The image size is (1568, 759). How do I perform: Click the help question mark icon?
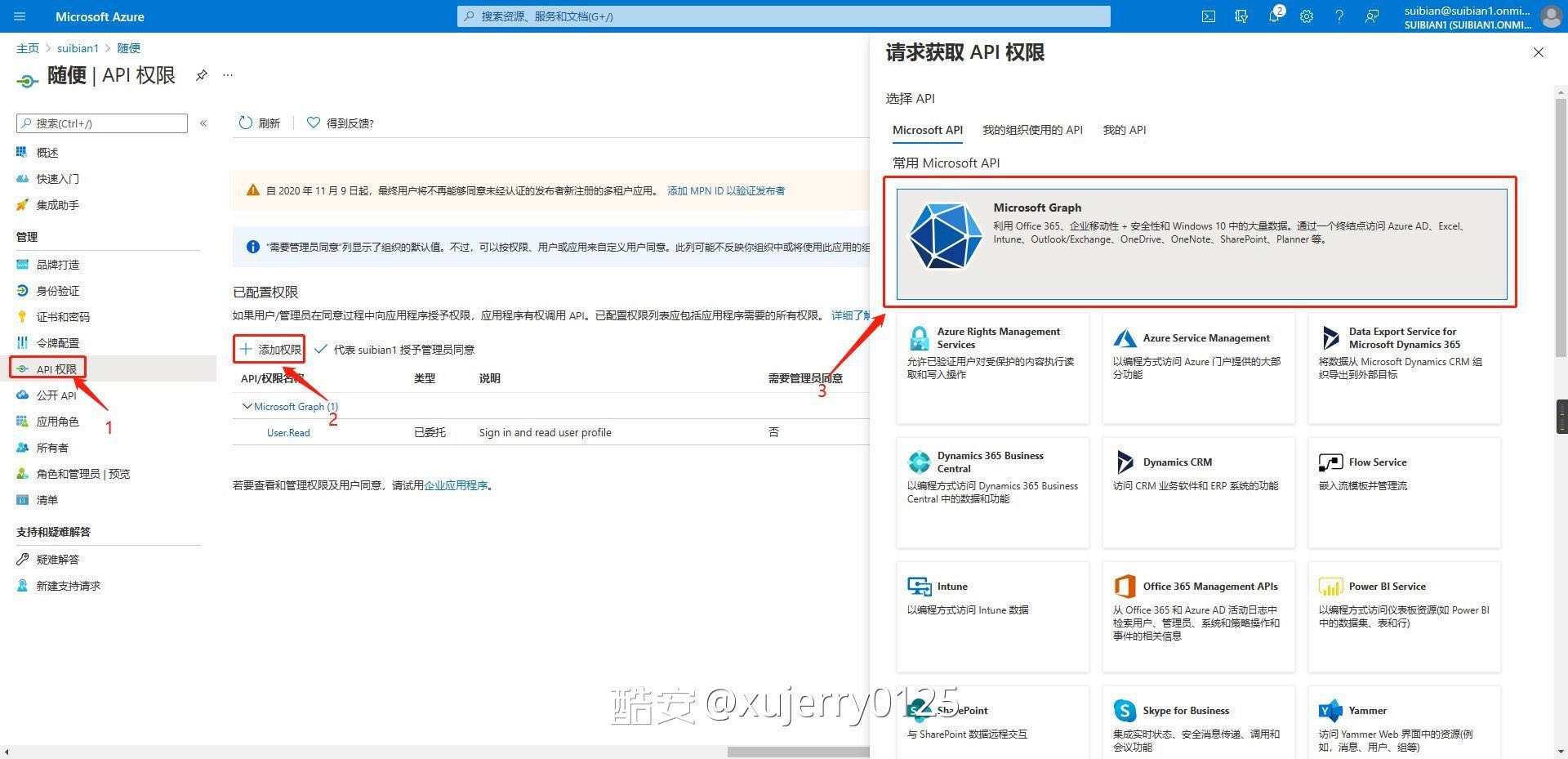(1339, 16)
